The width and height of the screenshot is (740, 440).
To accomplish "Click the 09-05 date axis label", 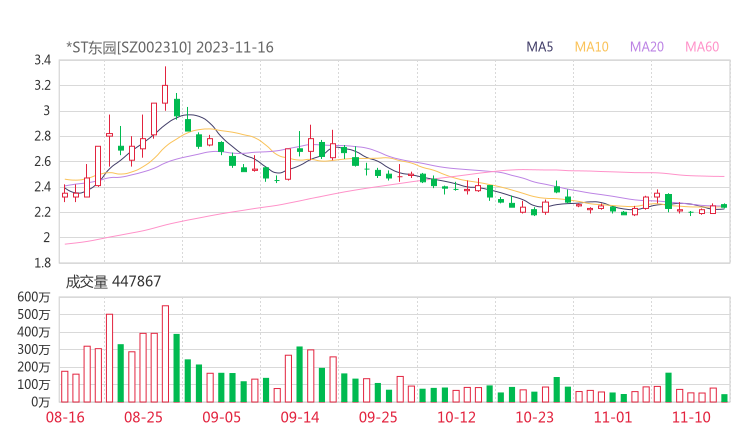I will tap(221, 417).
